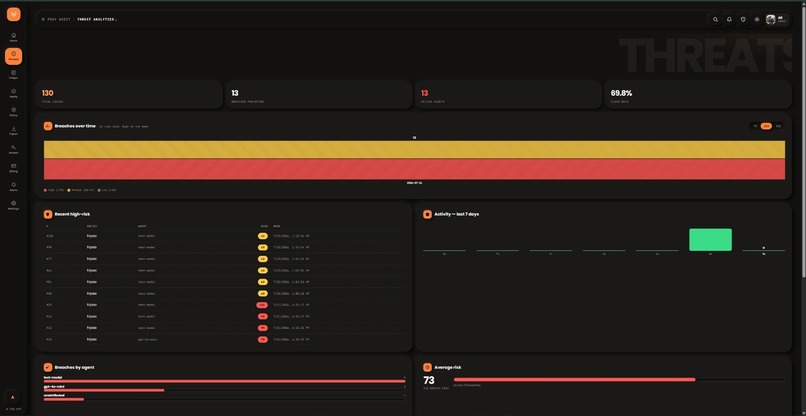The height and width of the screenshot is (416, 806).
Task: Toggle the theme with the sun icon
Action: click(757, 20)
